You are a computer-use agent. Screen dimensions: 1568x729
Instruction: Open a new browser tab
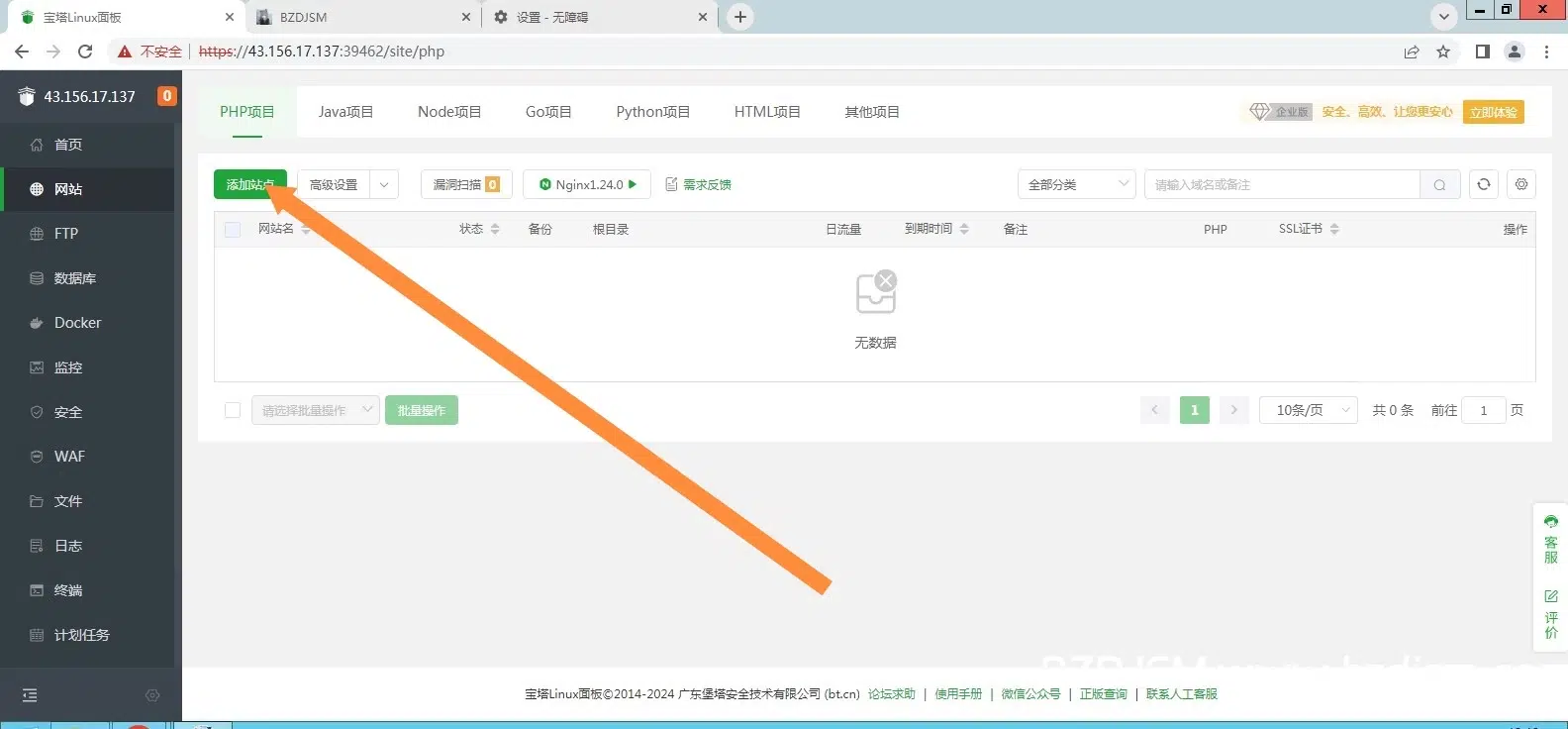click(740, 17)
